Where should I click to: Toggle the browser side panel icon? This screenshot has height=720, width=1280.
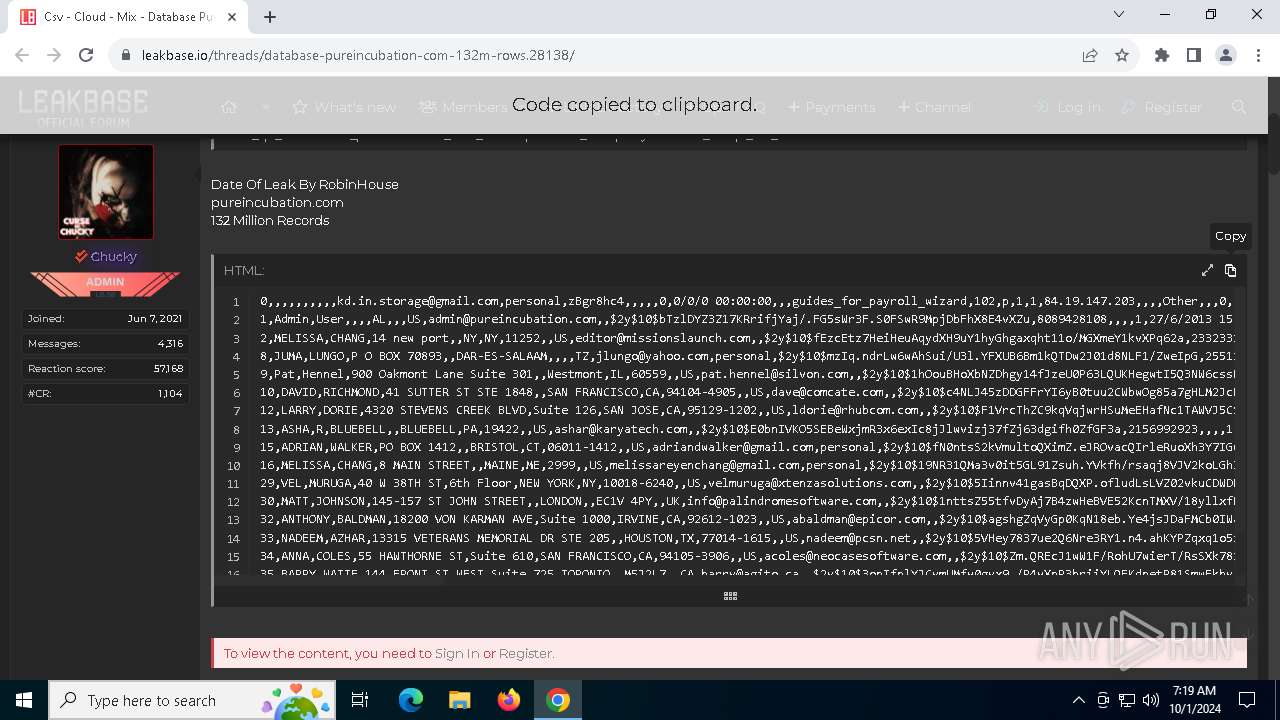pyautogui.click(x=1194, y=55)
